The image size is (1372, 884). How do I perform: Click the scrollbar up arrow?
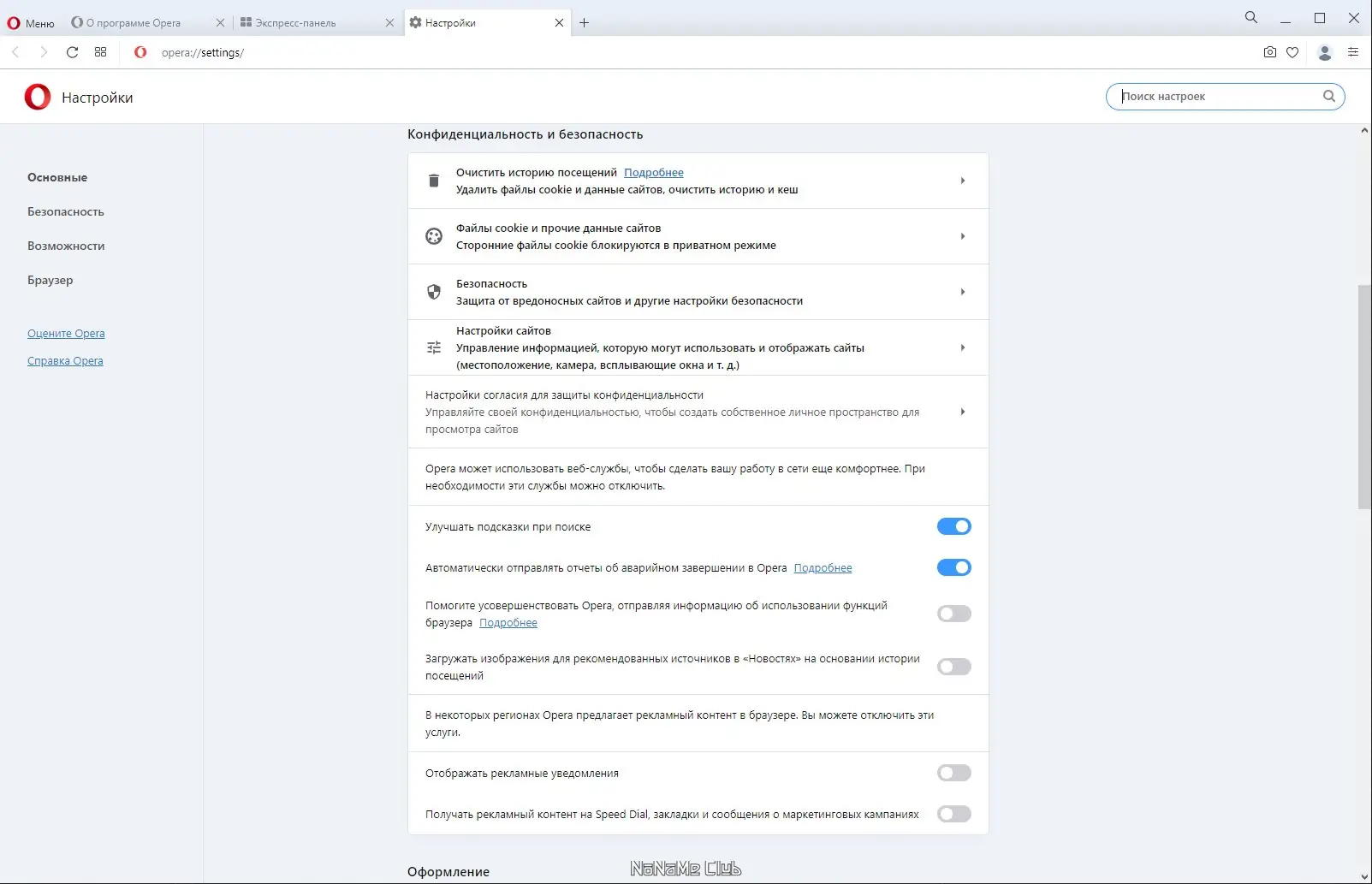click(x=1364, y=131)
